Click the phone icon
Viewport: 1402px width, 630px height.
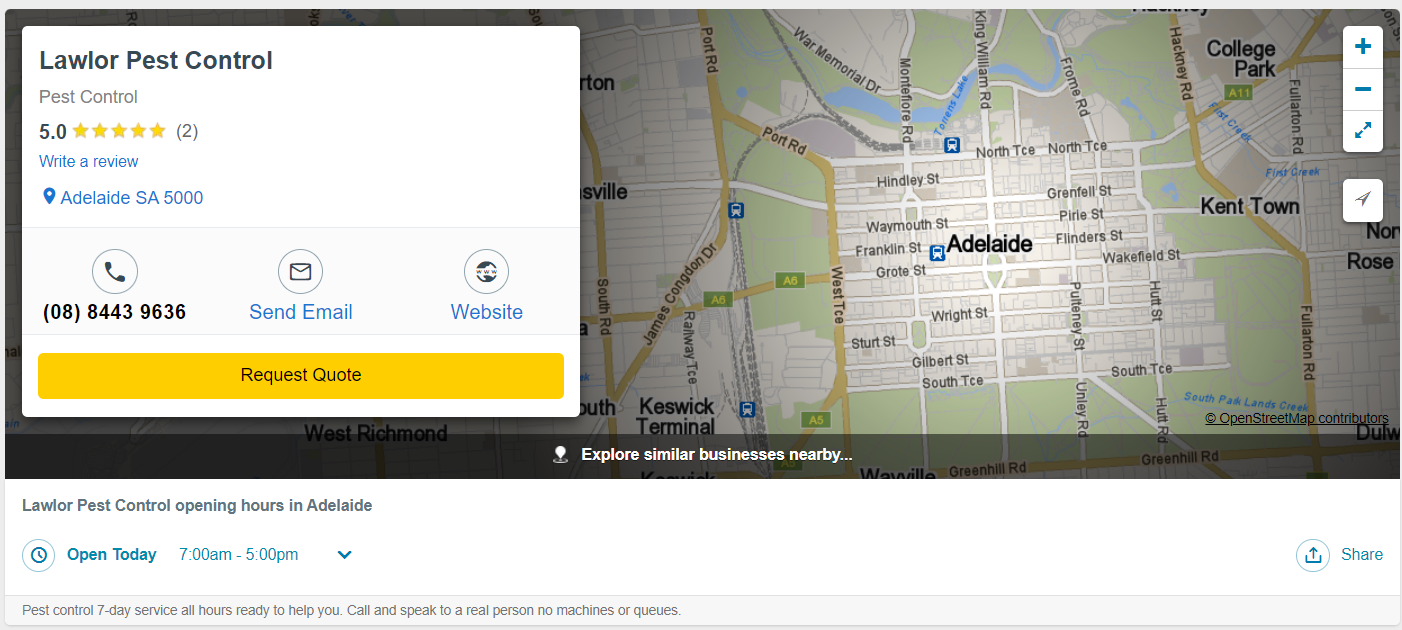(115, 272)
